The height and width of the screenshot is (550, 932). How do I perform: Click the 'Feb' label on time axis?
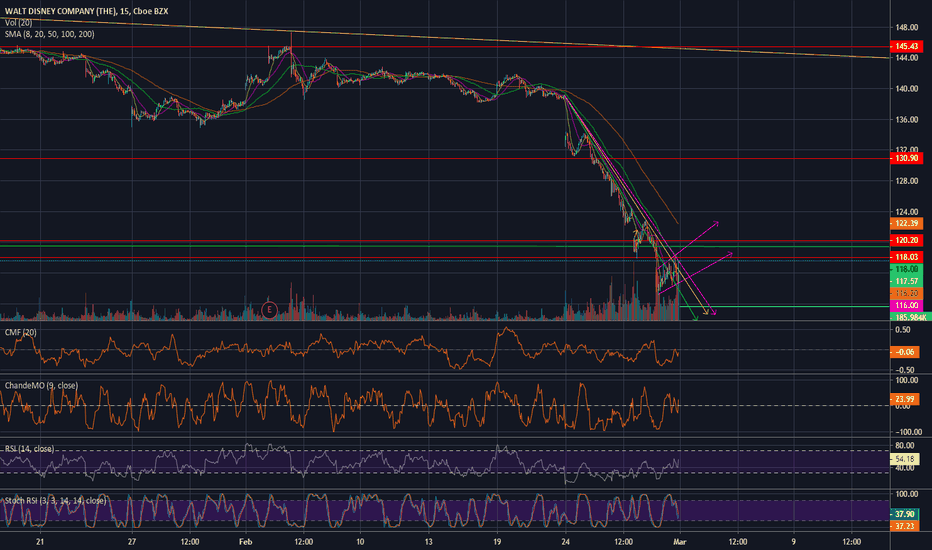click(245, 542)
